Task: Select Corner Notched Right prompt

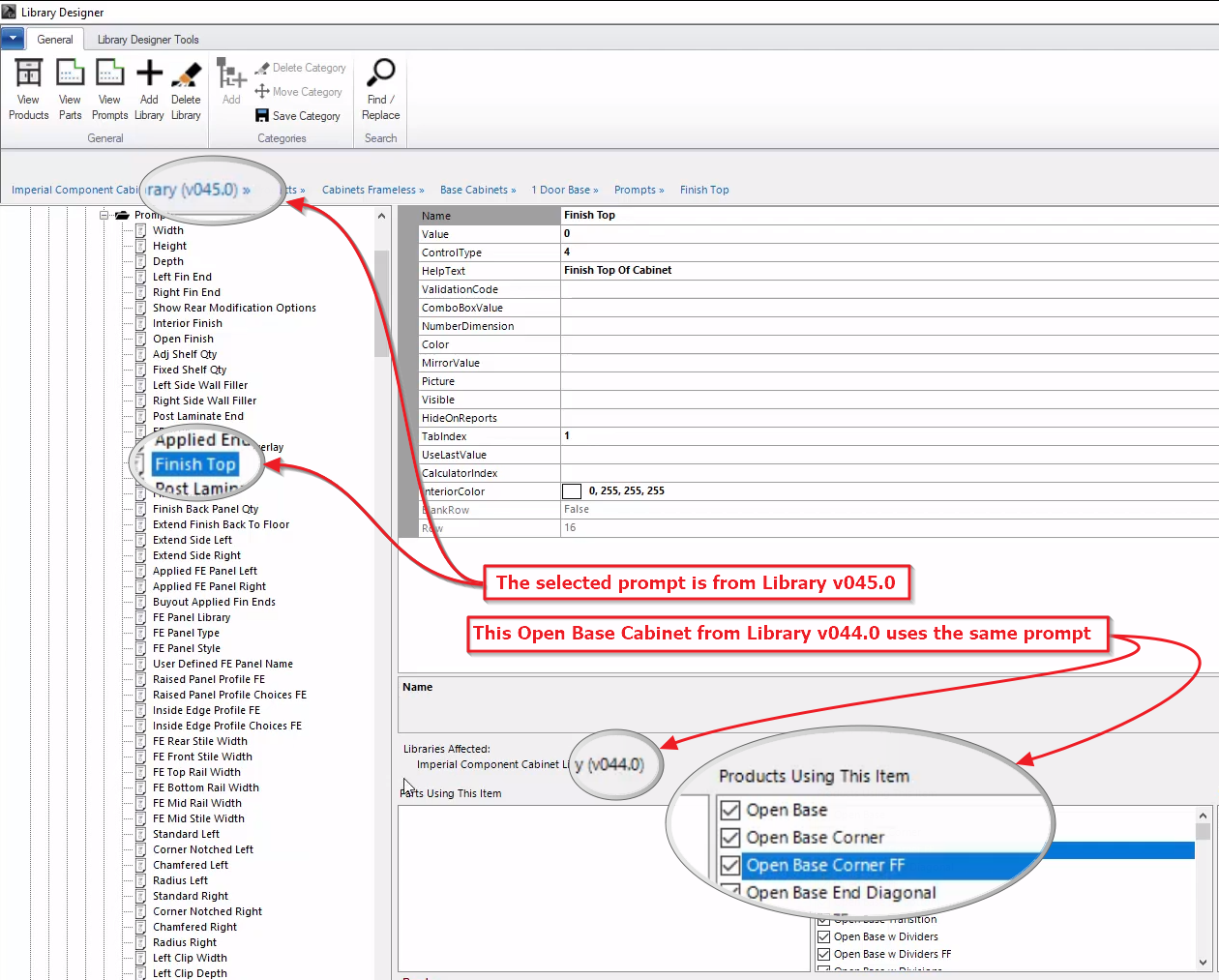Action: 207,911
